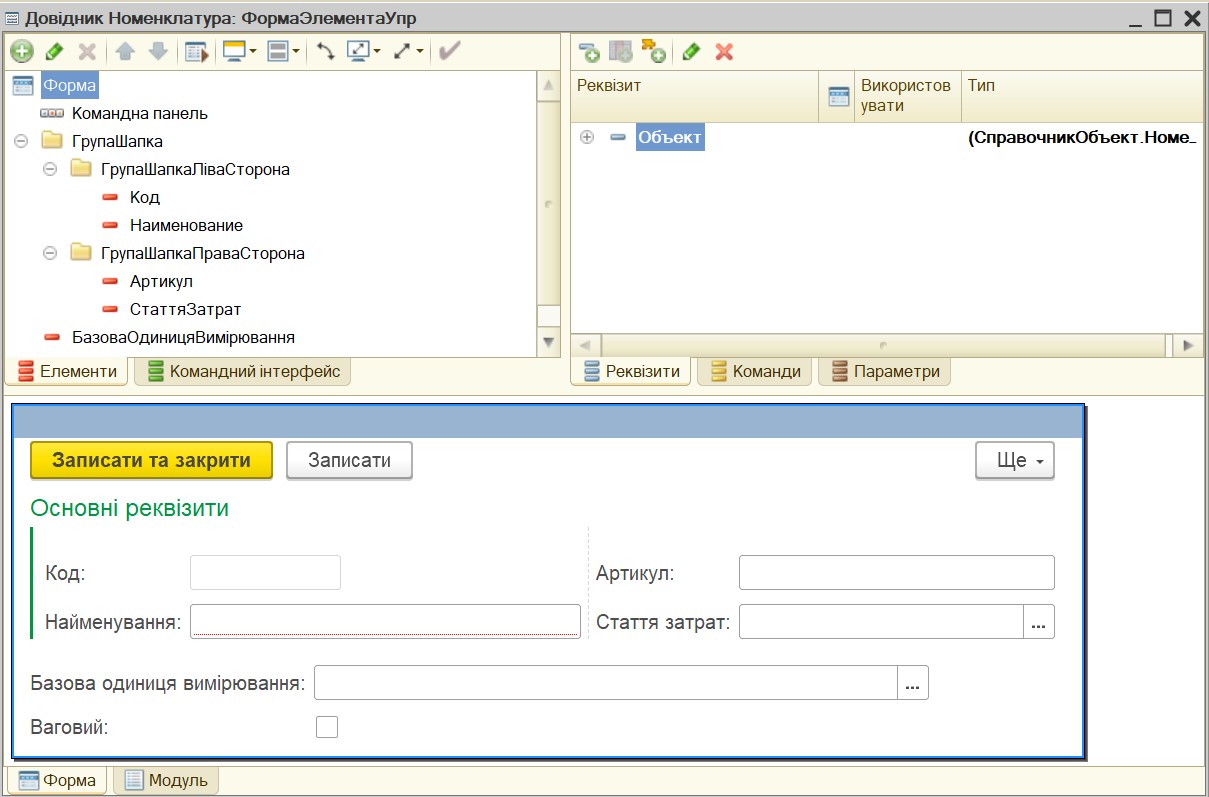Click the Записати та закрити button

click(x=151, y=461)
